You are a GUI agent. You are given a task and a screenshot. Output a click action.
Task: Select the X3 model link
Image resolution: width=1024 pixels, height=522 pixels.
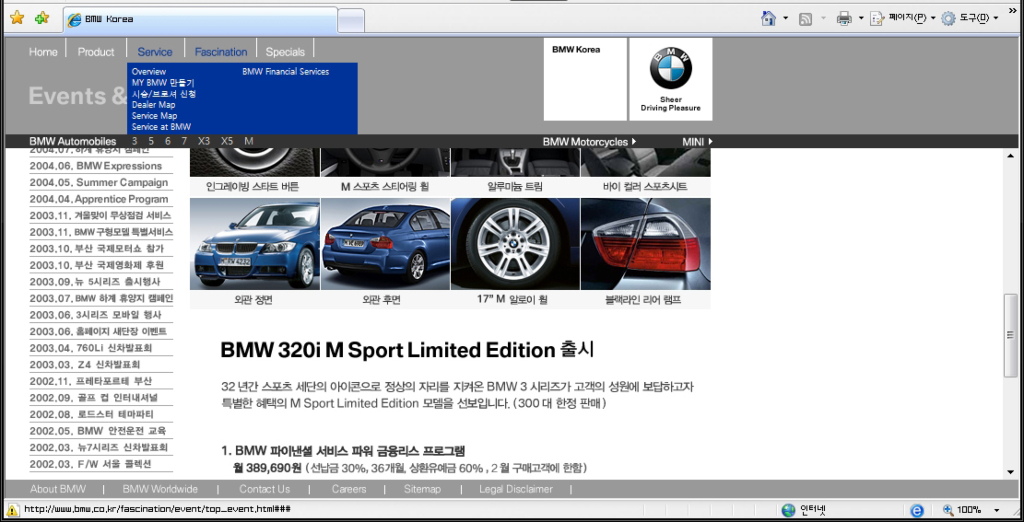[x=204, y=141]
